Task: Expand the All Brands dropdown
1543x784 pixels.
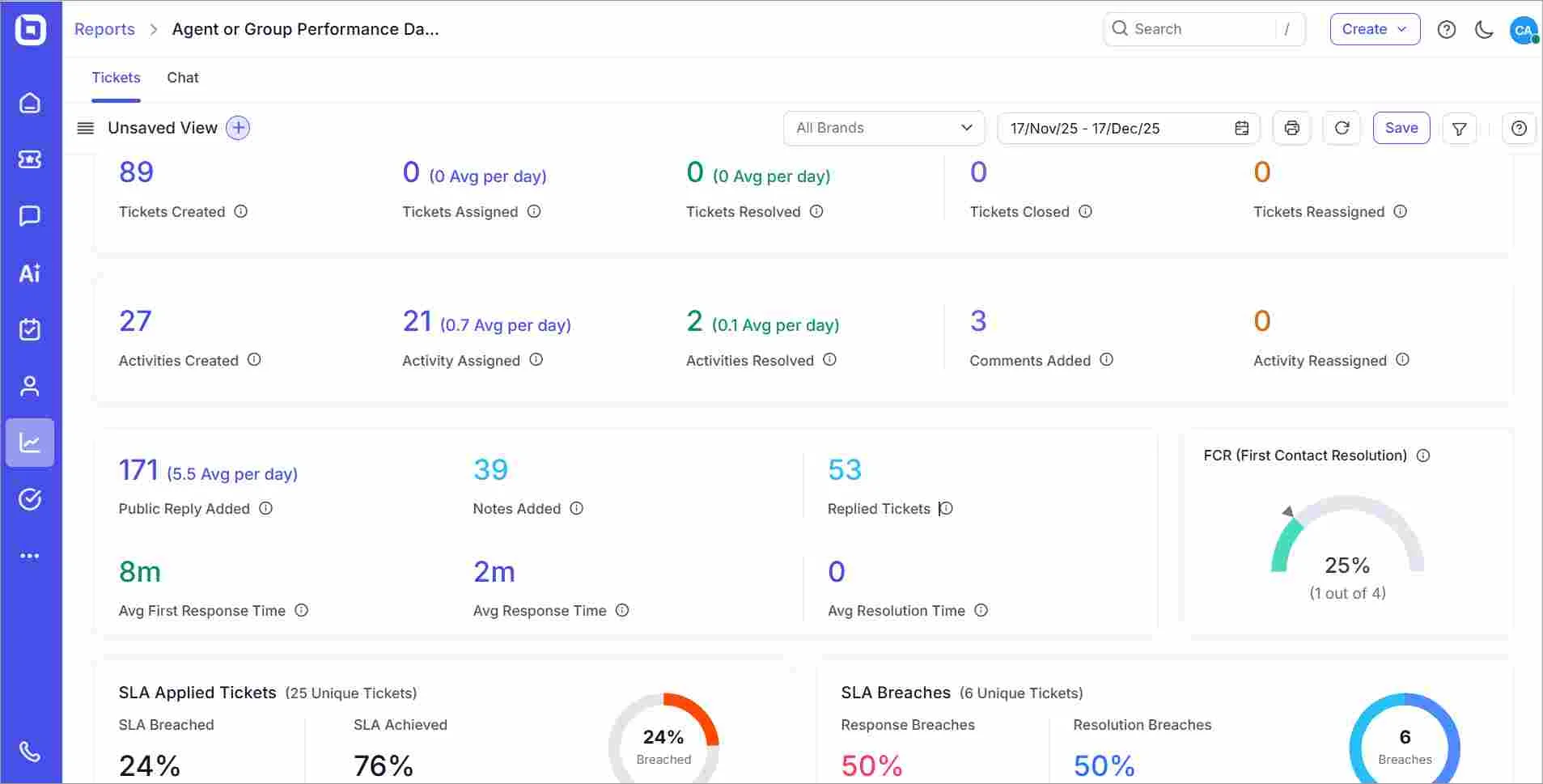Action: click(884, 128)
